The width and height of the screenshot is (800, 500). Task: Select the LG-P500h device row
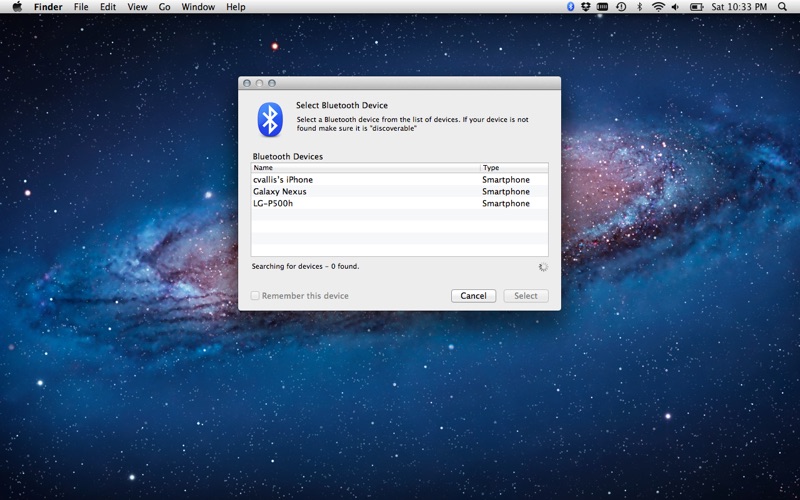pos(399,203)
